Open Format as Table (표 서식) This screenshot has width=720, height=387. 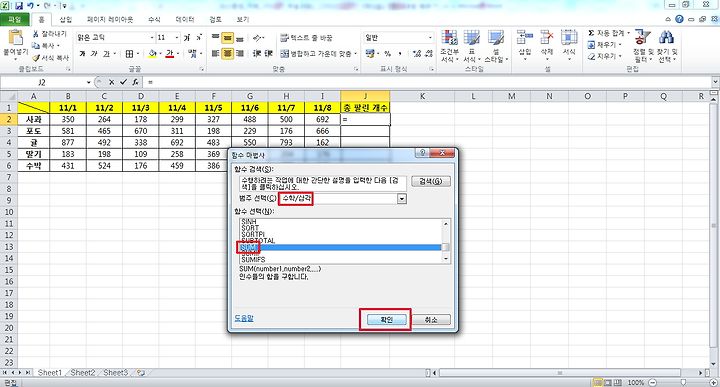472,46
